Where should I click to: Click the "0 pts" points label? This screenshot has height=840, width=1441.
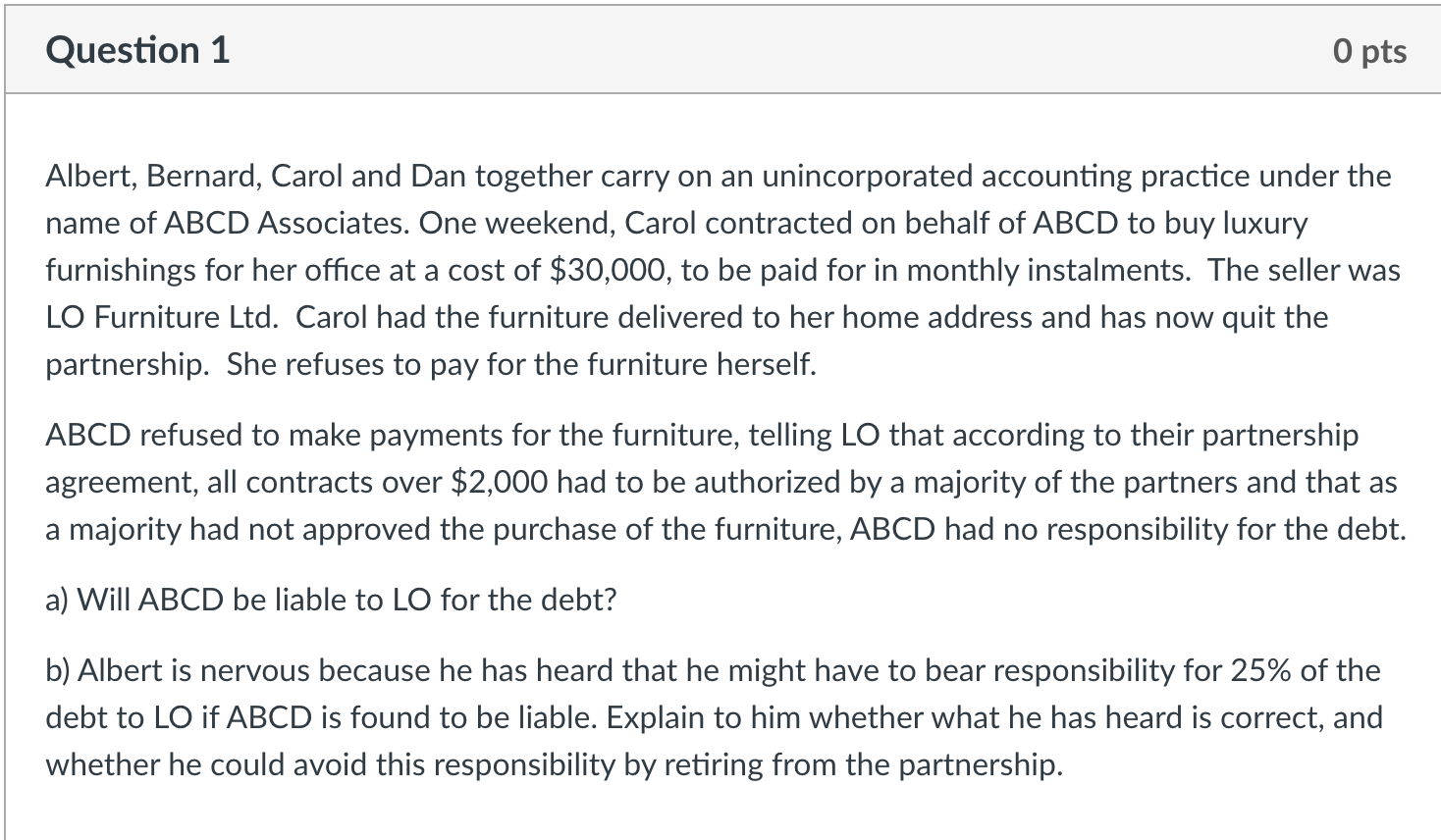pos(1369,51)
